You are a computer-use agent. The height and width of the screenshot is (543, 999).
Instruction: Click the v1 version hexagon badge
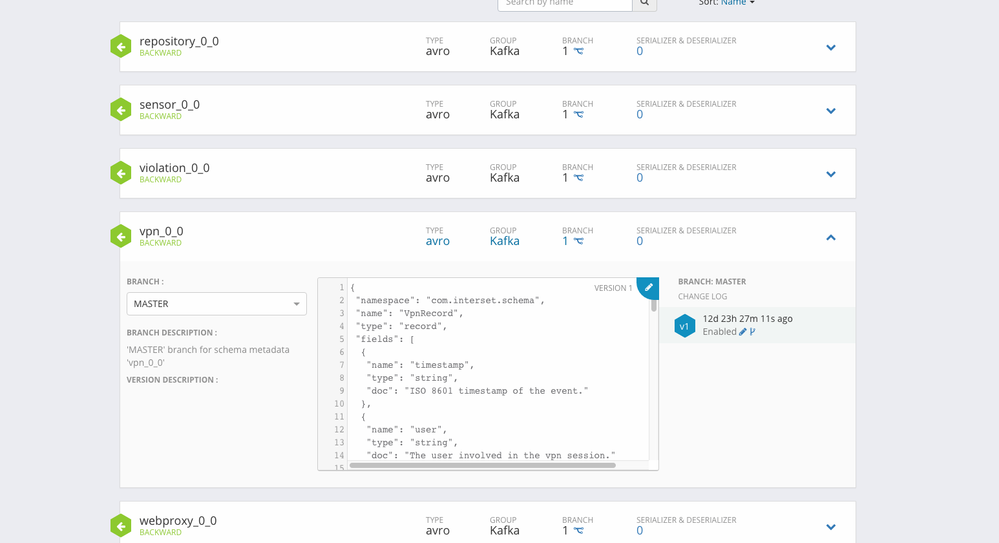click(x=684, y=325)
